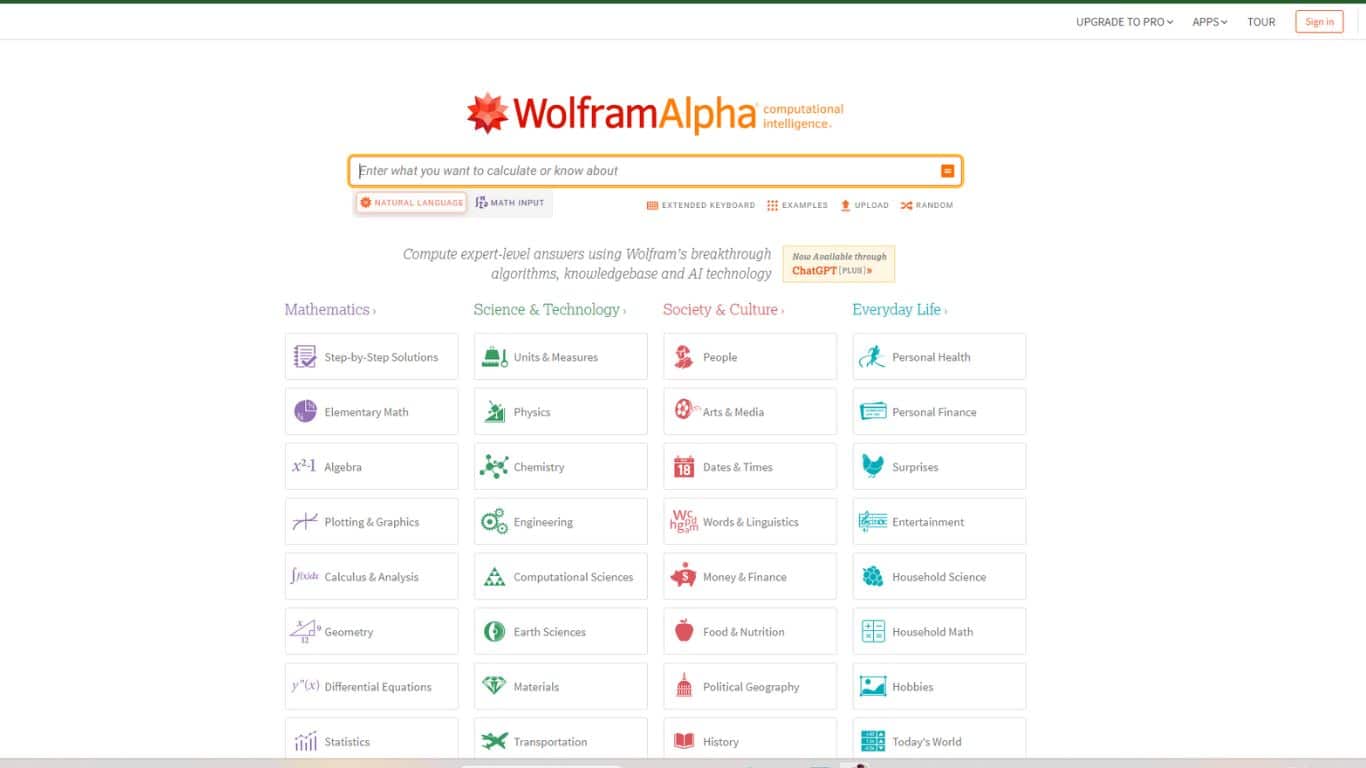Generate a random query with Random

(926, 205)
